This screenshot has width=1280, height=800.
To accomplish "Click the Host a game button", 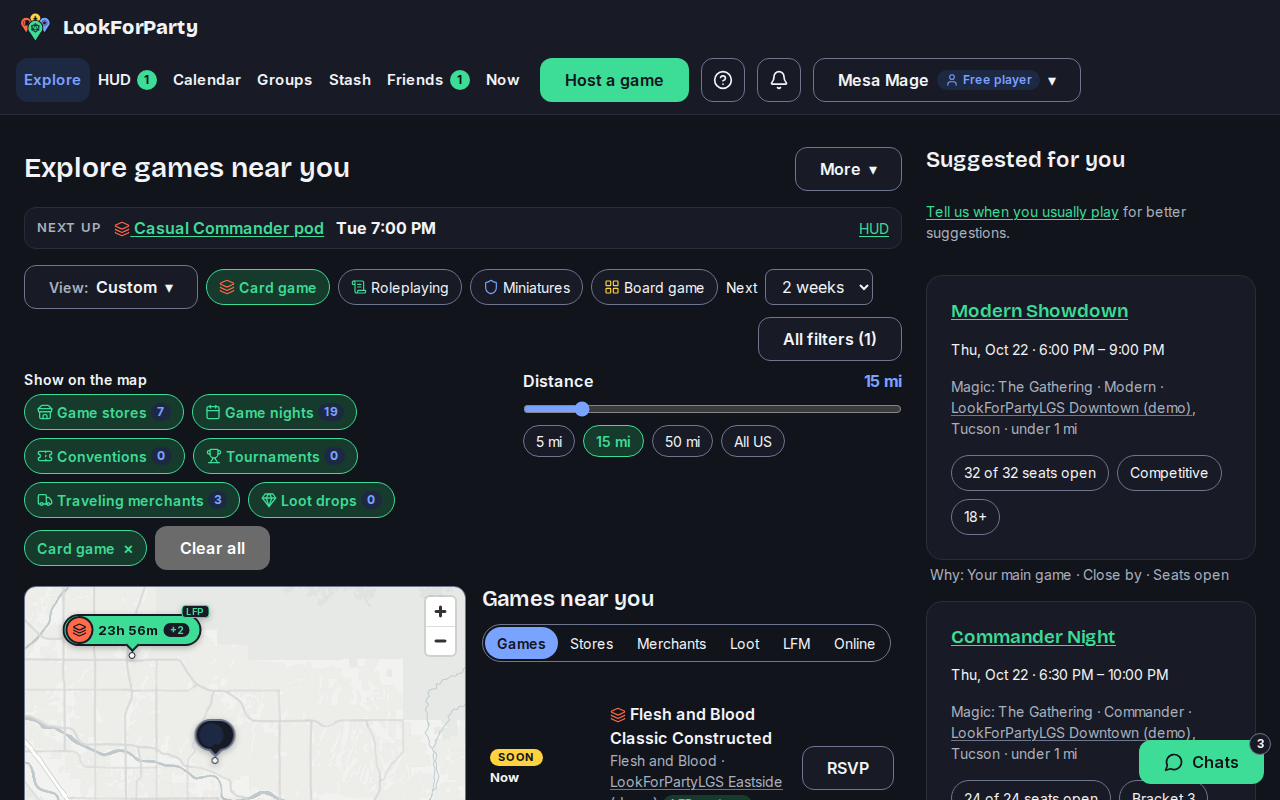I will tap(614, 80).
